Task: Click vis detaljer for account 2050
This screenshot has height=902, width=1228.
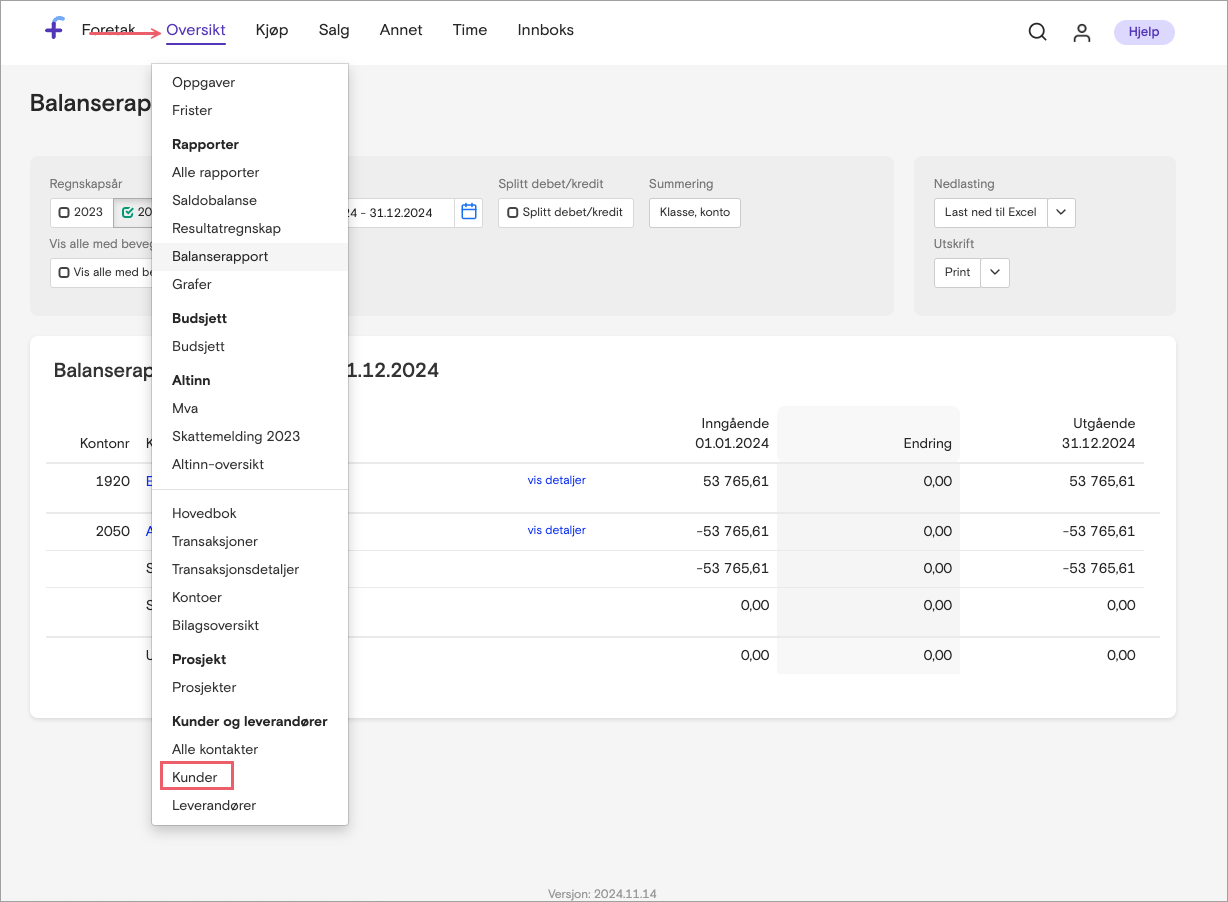Action: pos(557,530)
